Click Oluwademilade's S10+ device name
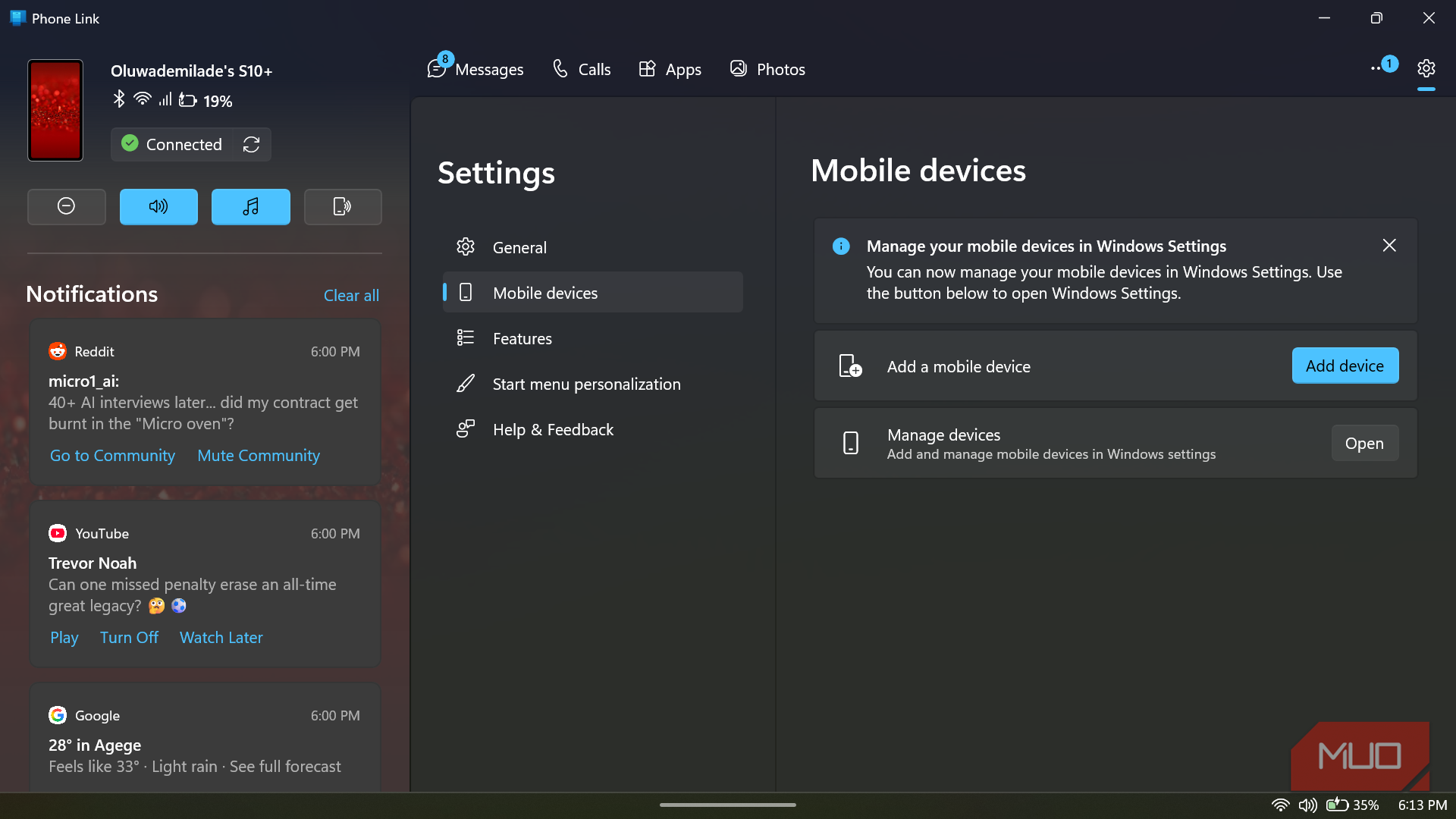 [x=191, y=71]
